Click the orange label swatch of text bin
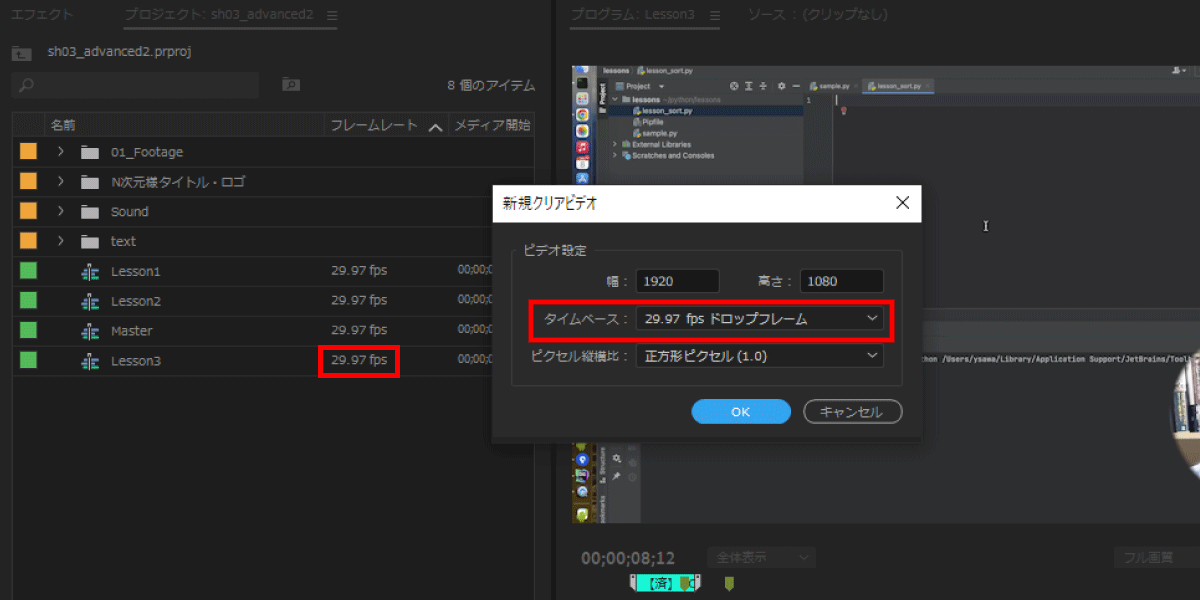 pos(28,241)
